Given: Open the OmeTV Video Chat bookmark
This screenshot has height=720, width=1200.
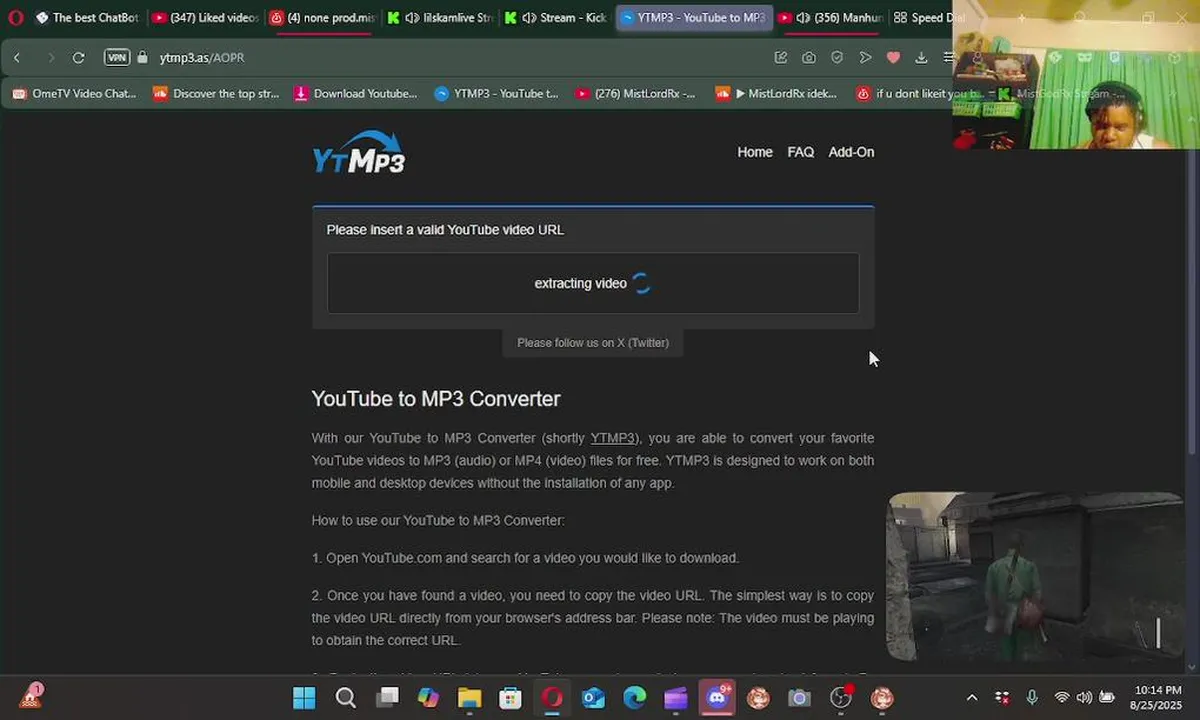Looking at the screenshot, I should pos(74,93).
